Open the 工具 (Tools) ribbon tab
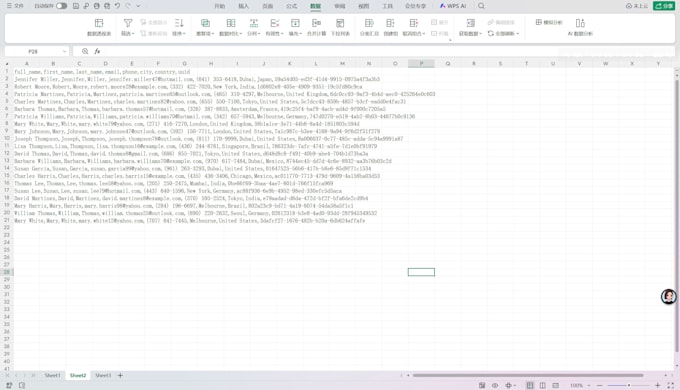This screenshot has height=390, width=680. point(387,6)
